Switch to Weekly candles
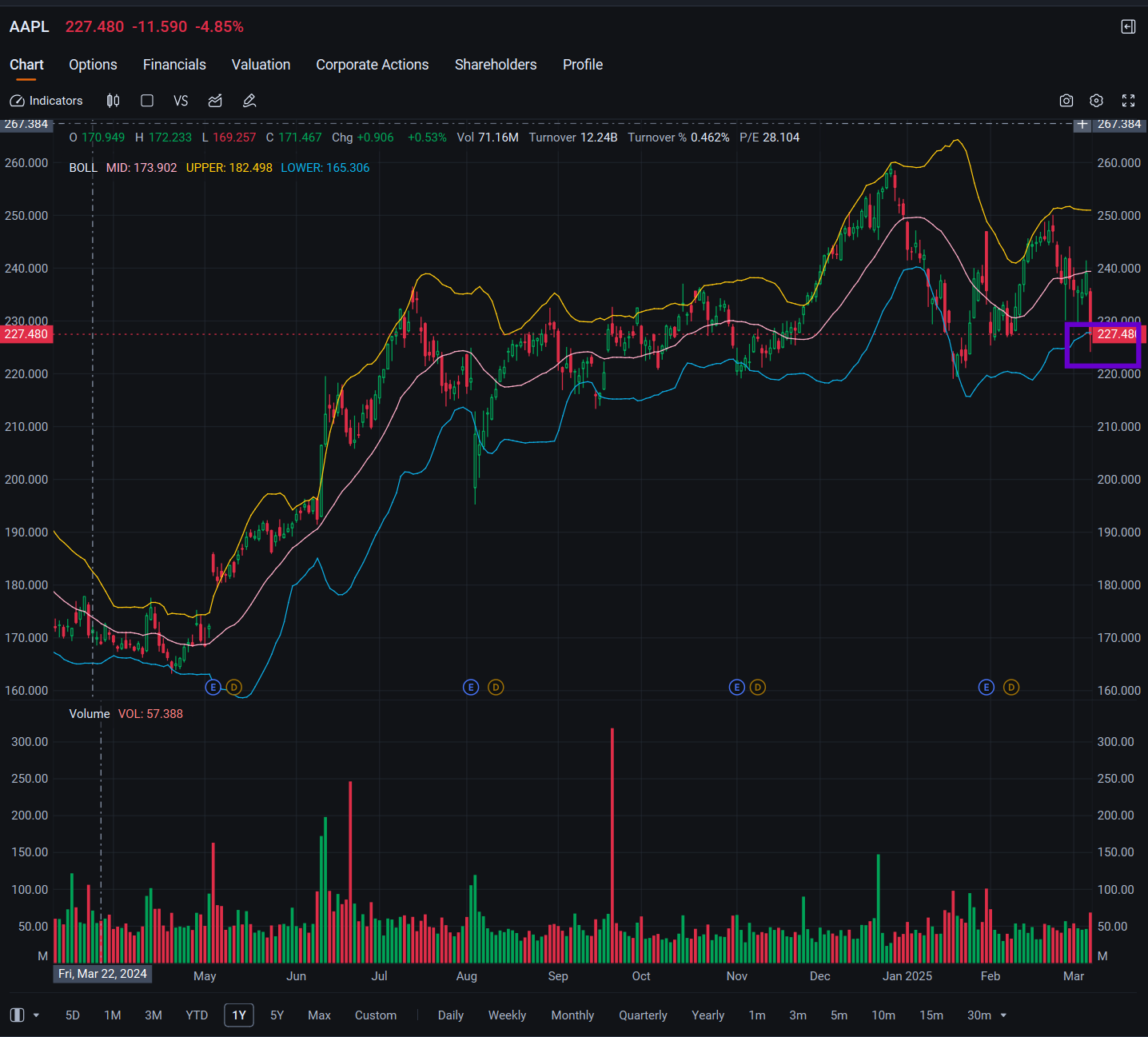 tap(507, 1015)
